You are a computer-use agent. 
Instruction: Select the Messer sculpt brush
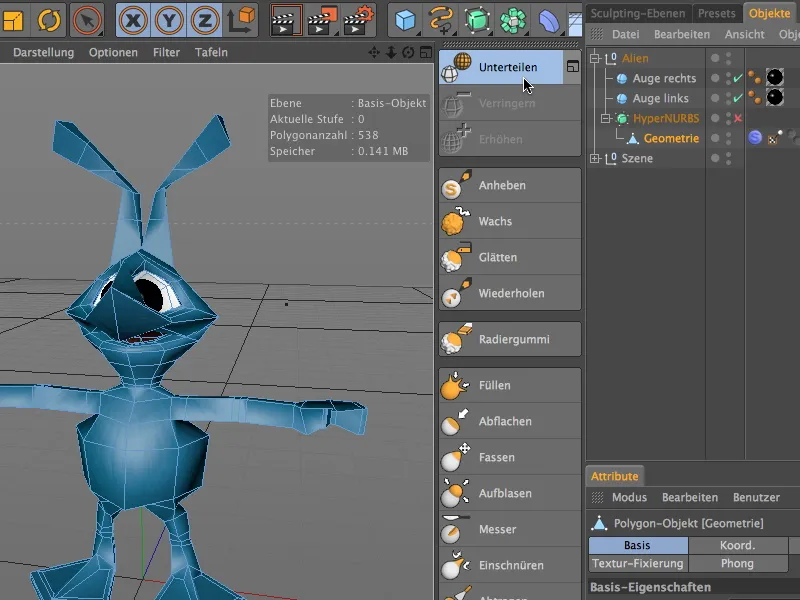[510, 530]
